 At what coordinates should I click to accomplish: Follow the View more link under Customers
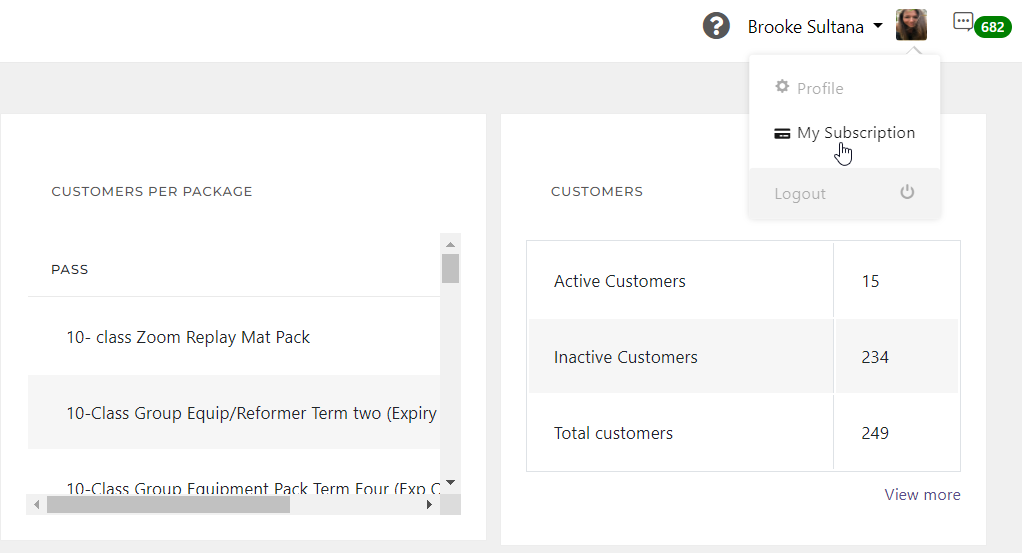(922, 495)
